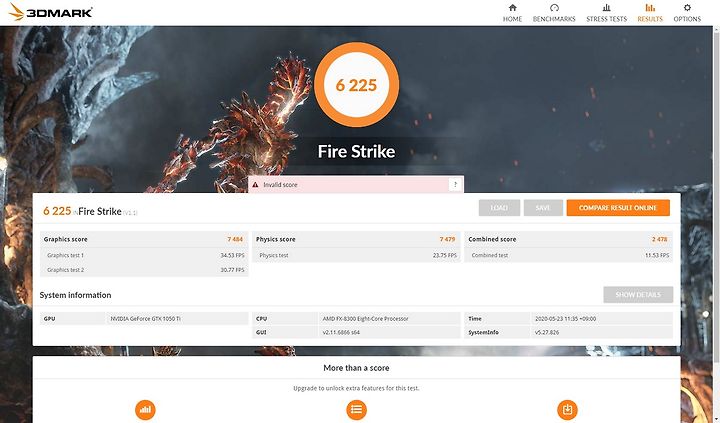
Task: Click the Upgrade to unlock extra features text
Action: point(356,388)
